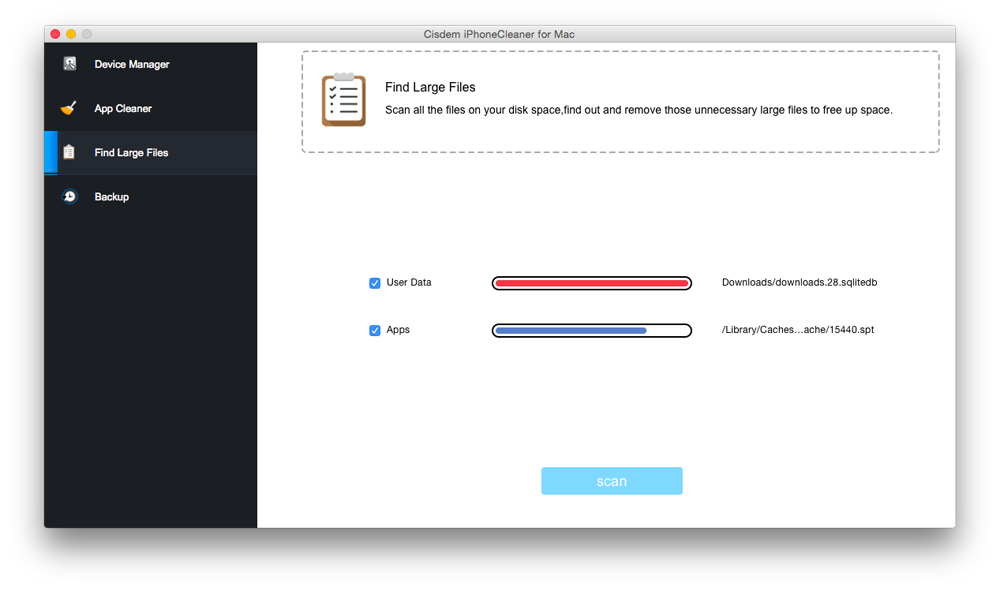Open the Backup section

(151, 196)
